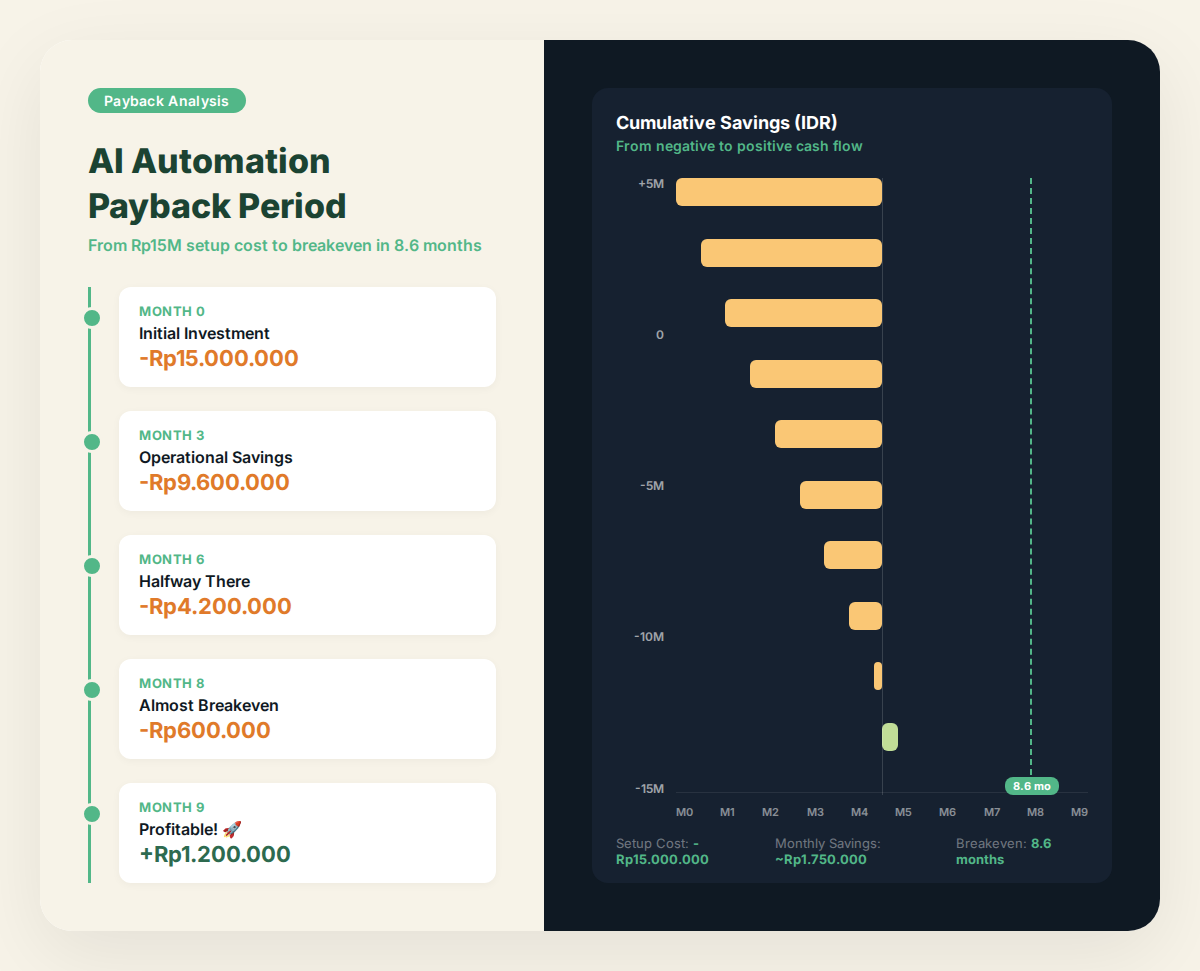Click the -Rp600.000 amount
This screenshot has width=1200, height=971.
click(x=205, y=730)
